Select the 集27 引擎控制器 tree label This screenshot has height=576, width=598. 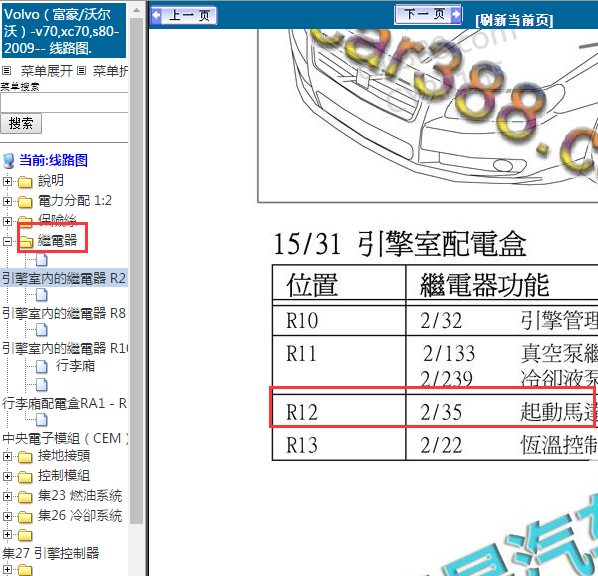click(x=50, y=553)
